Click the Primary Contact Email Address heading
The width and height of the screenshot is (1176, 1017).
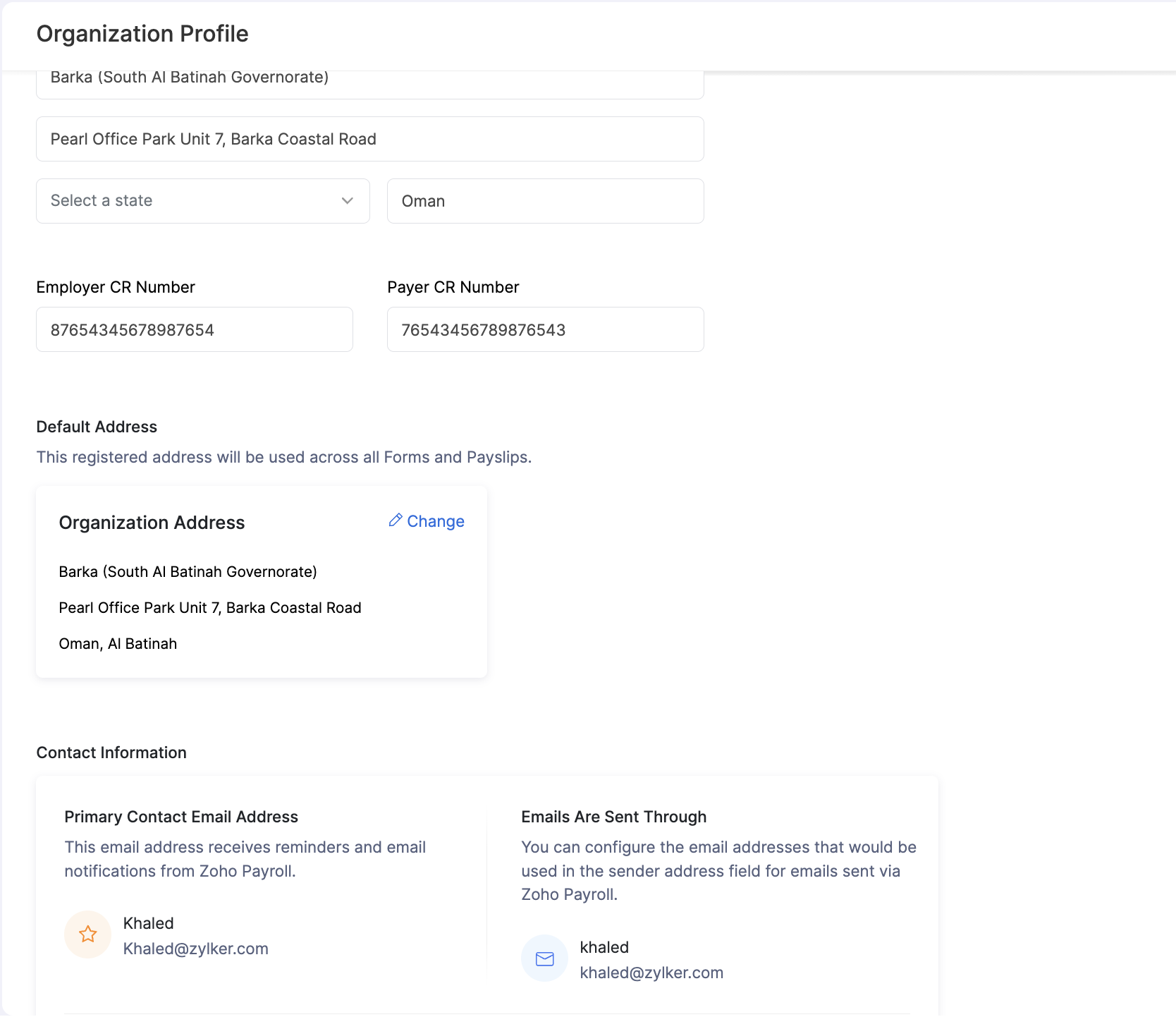[x=181, y=817]
